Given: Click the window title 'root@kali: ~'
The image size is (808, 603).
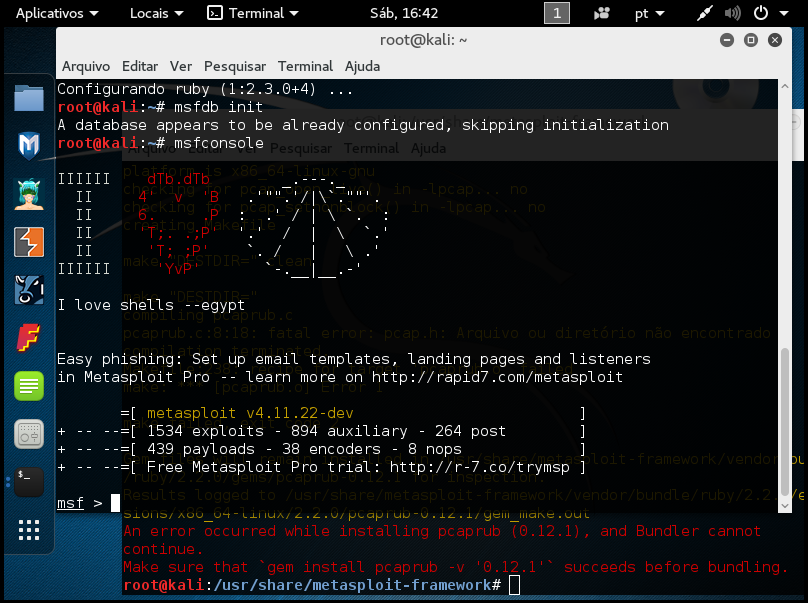Looking at the screenshot, I should [424, 40].
